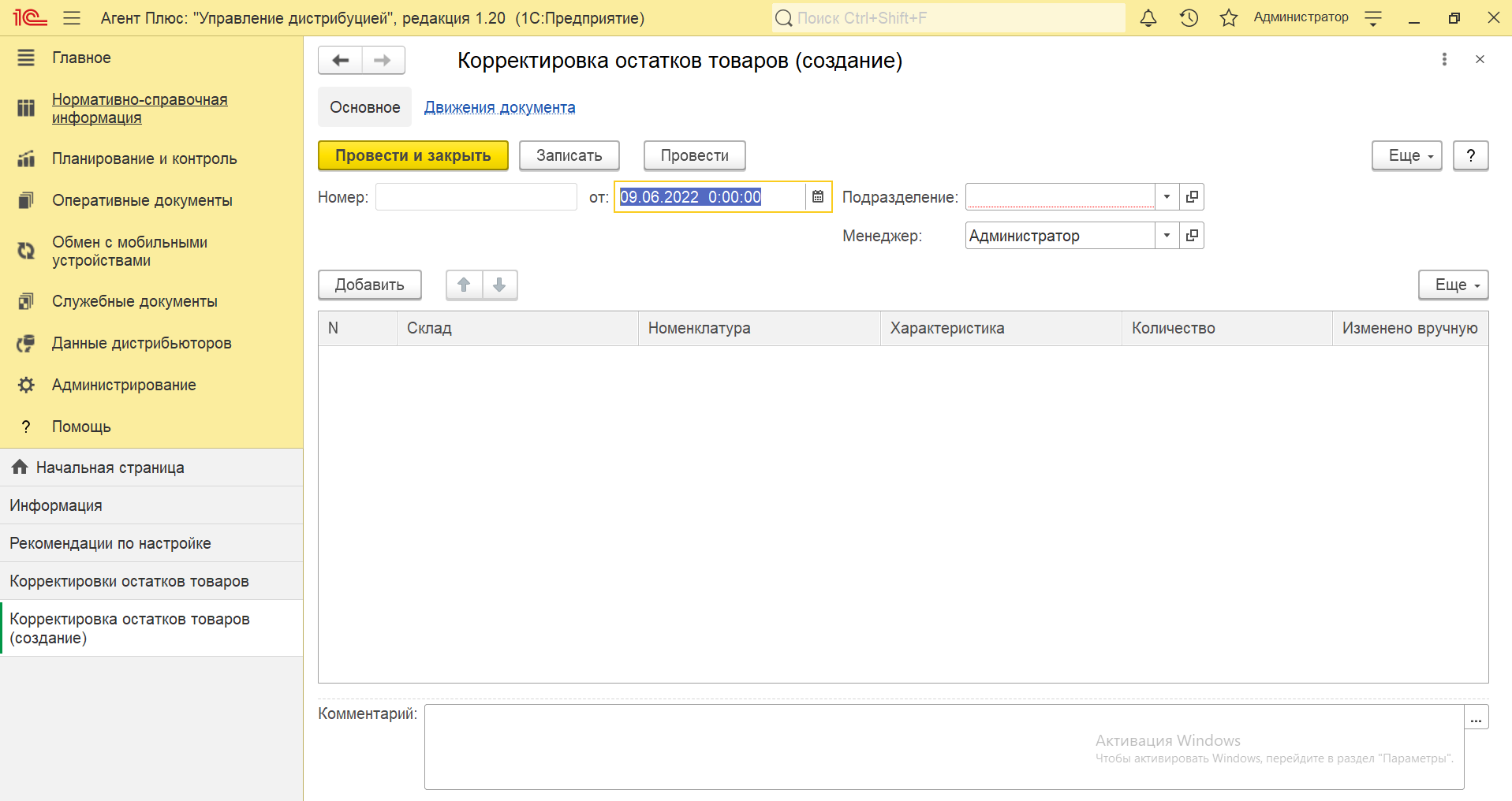Open Администрирование section in sidebar
1512x801 pixels.
coord(124,385)
